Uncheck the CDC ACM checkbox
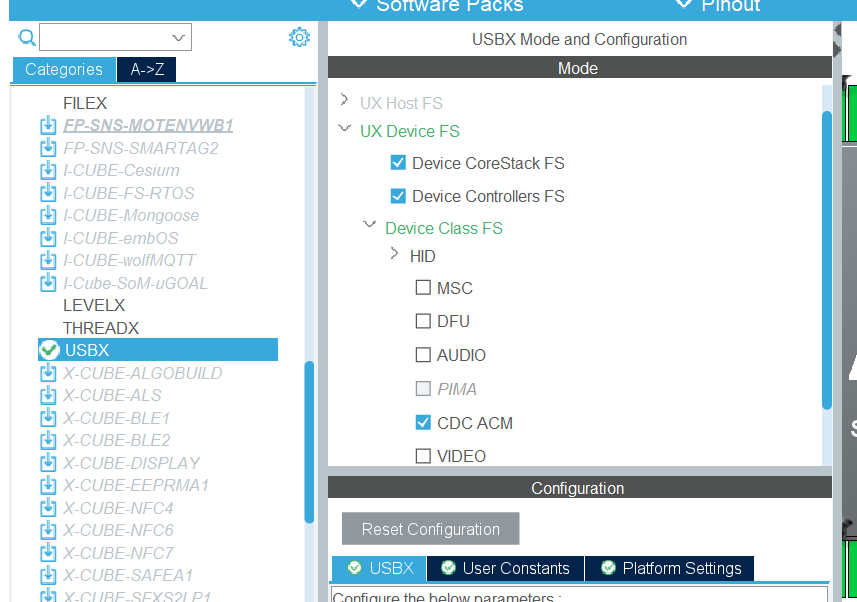The height and width of the screenshot is (602, 857). pos(423,423)
